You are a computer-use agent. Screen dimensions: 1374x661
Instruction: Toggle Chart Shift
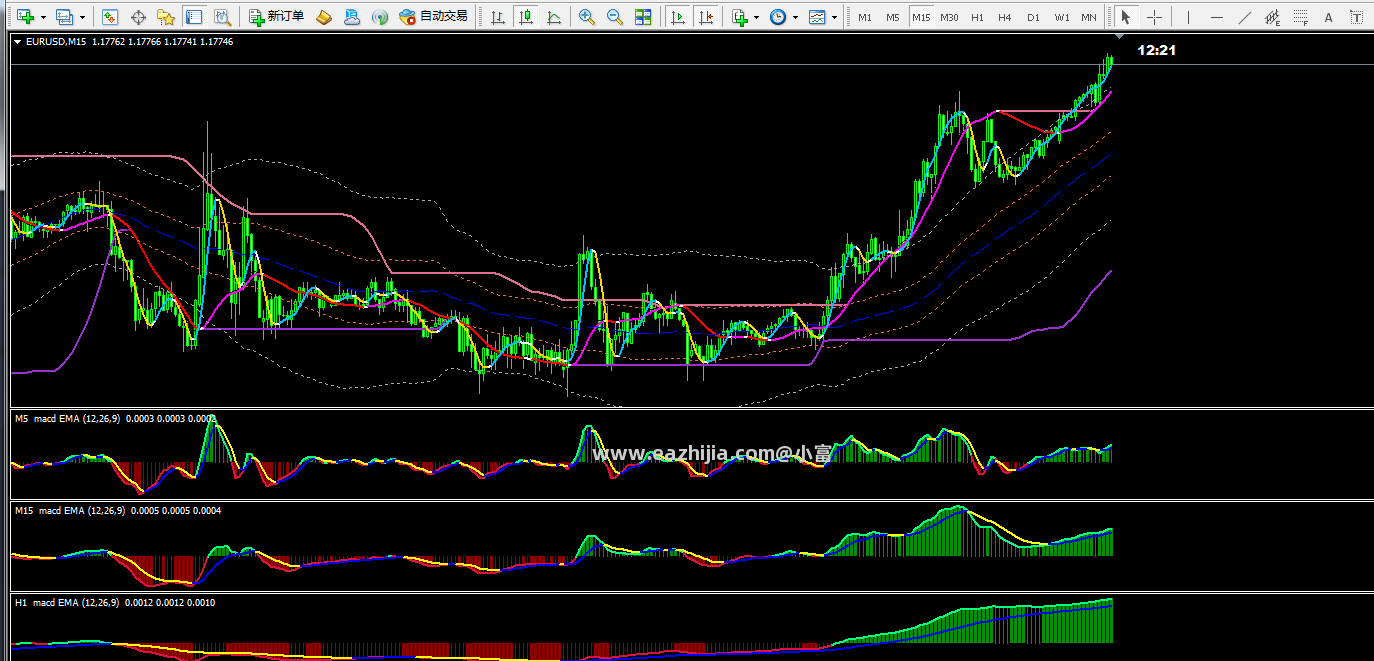click(706, 17)
